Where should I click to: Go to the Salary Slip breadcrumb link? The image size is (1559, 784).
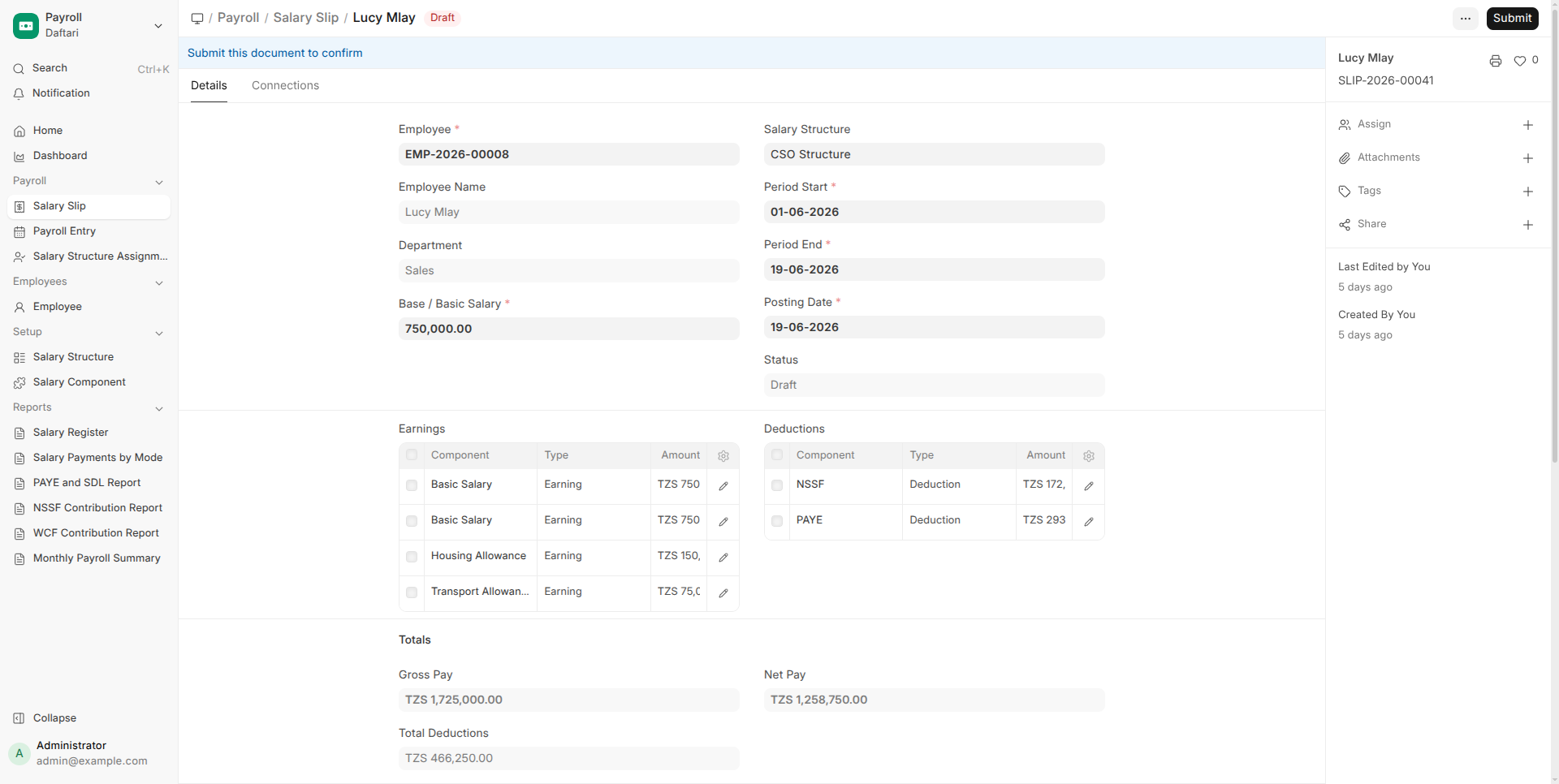coord(306,18)
